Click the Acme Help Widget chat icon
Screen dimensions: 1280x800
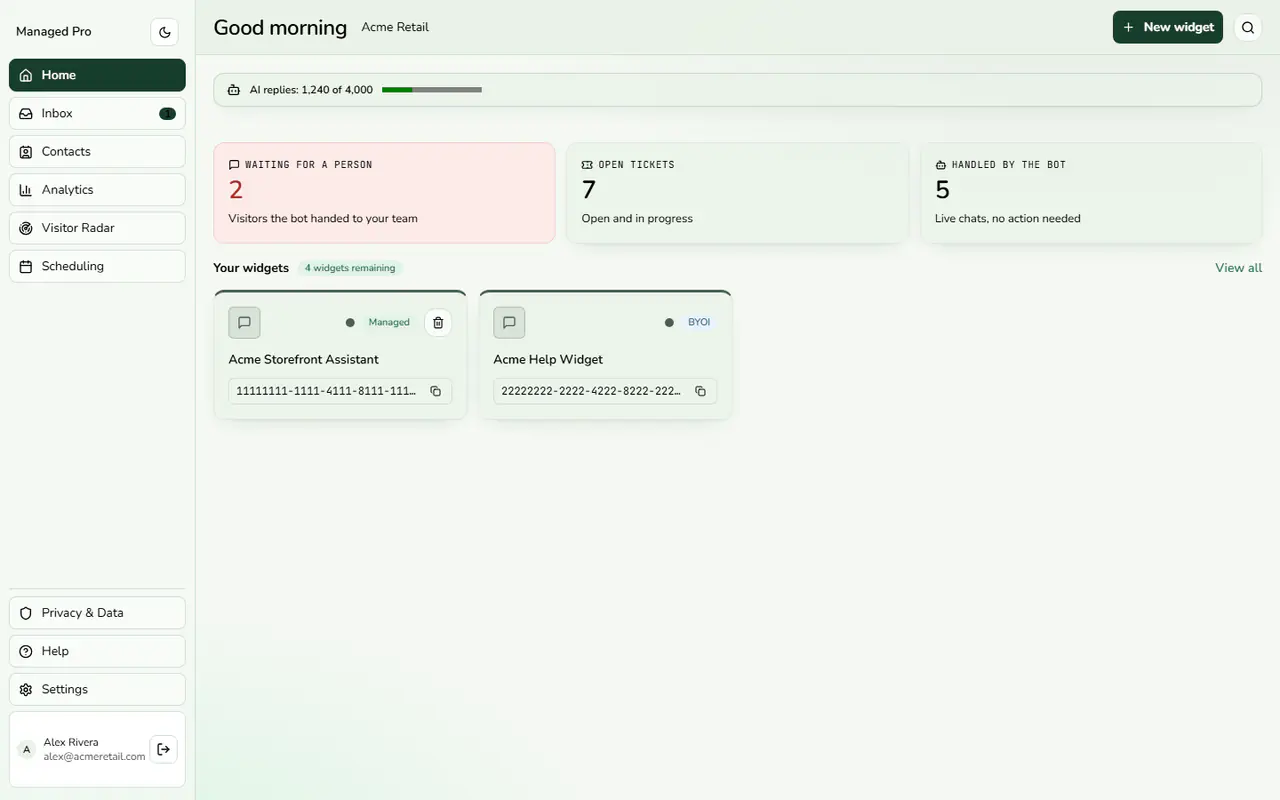pyautogui.click(x=509, y=323)
